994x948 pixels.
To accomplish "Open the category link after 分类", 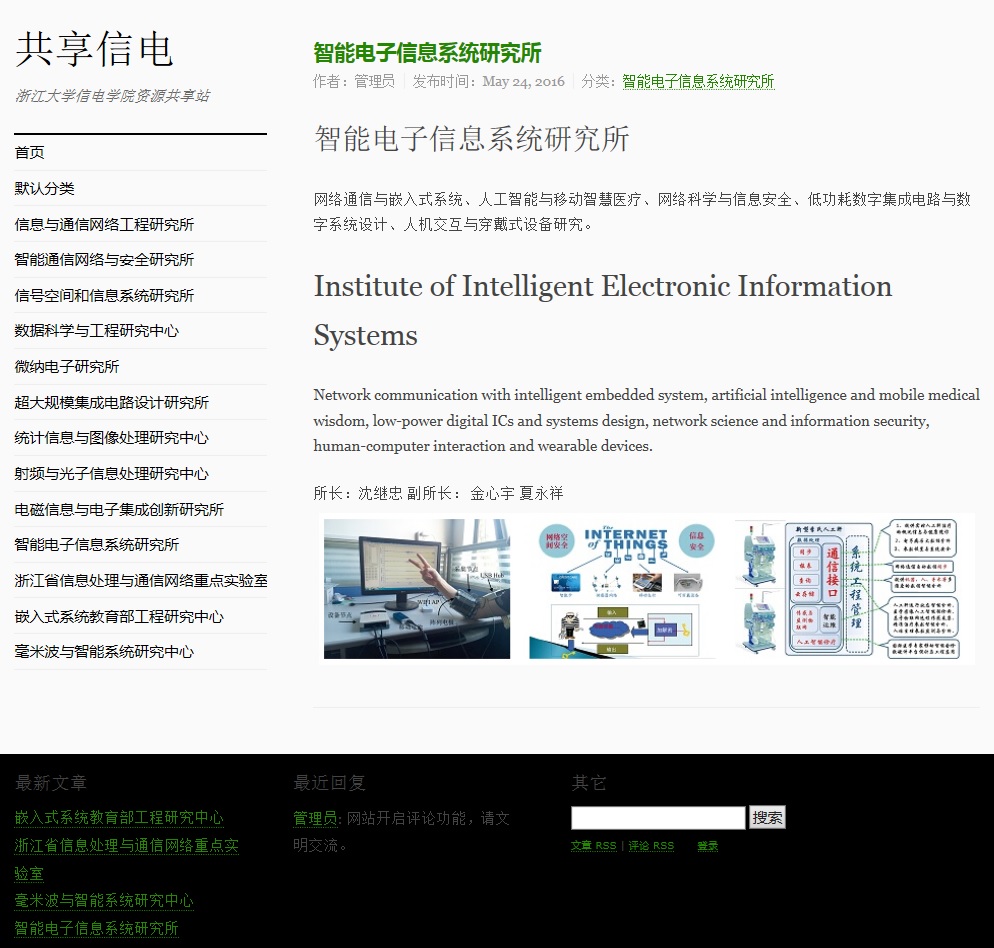I will pyautogui.click(x=698, y=81).
